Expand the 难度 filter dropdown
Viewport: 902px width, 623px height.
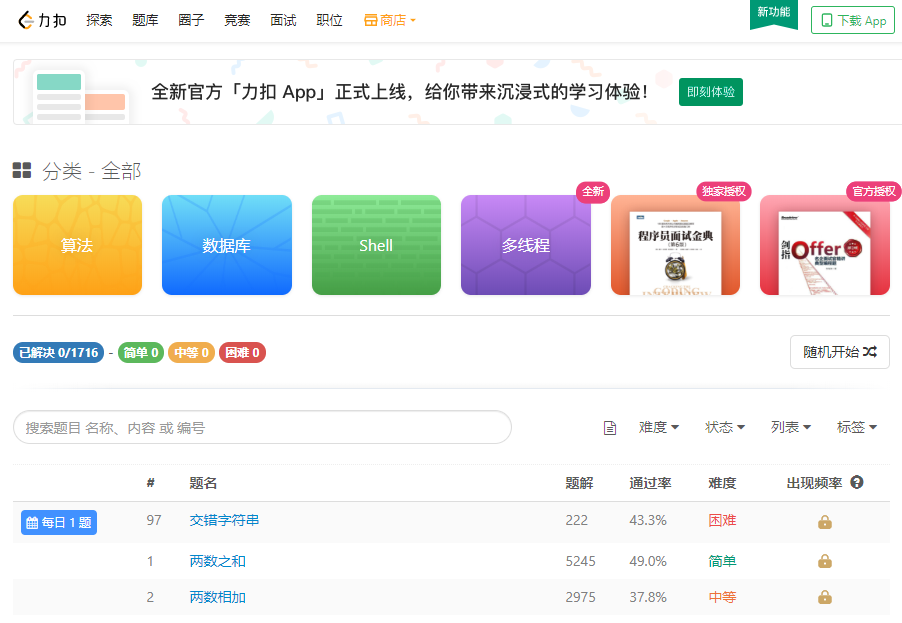659,427
